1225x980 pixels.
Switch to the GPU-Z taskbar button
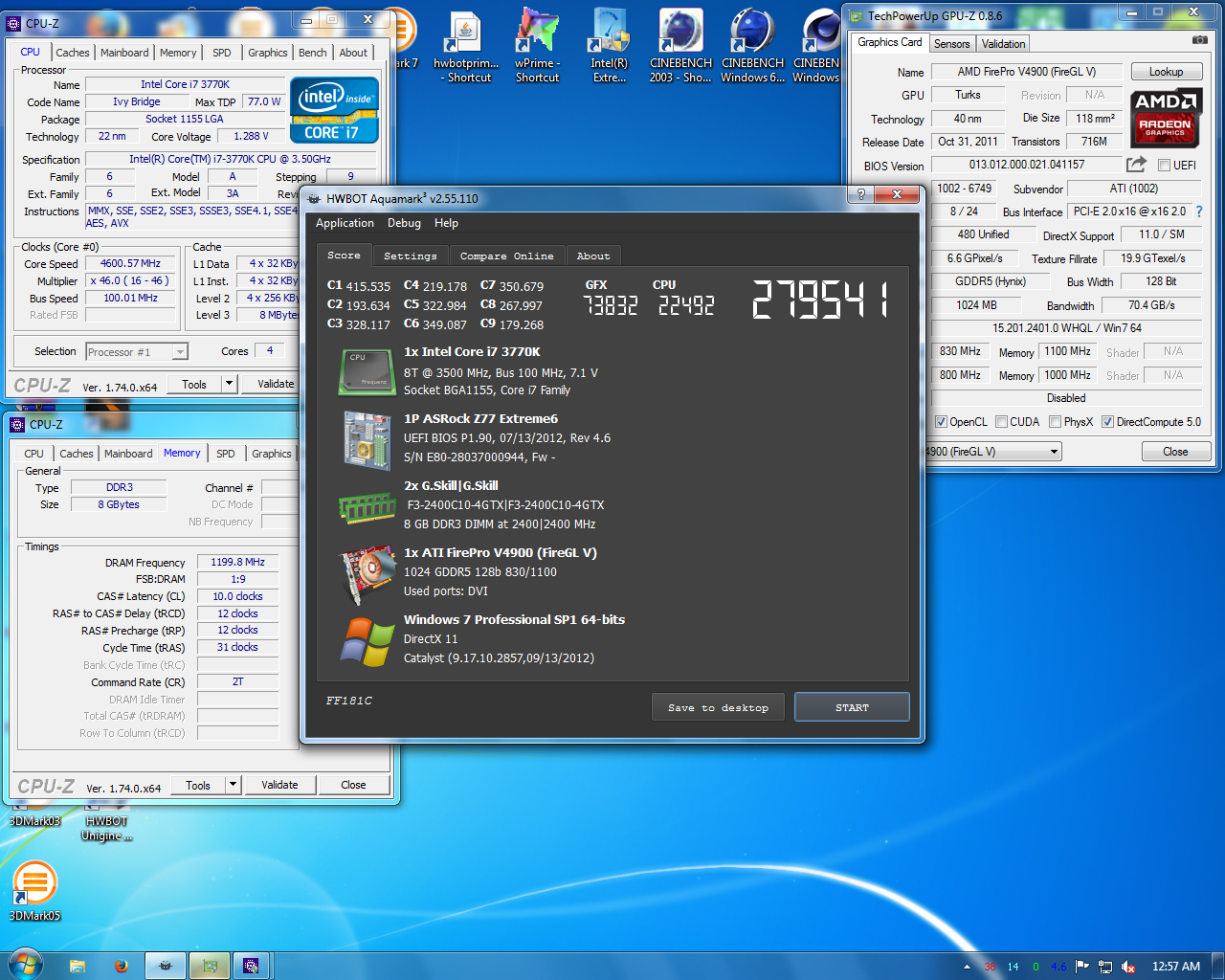[210, 966]
